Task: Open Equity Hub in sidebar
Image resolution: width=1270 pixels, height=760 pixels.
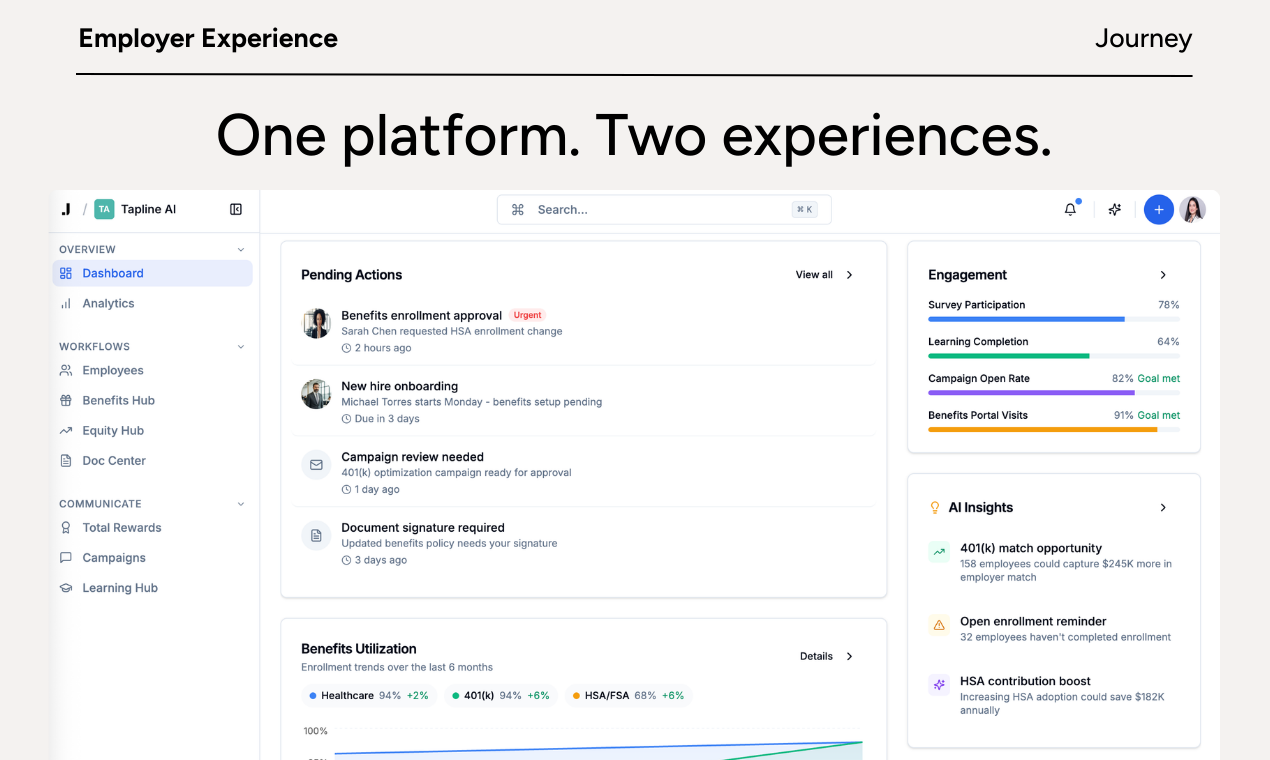Action: coord(152,430)
